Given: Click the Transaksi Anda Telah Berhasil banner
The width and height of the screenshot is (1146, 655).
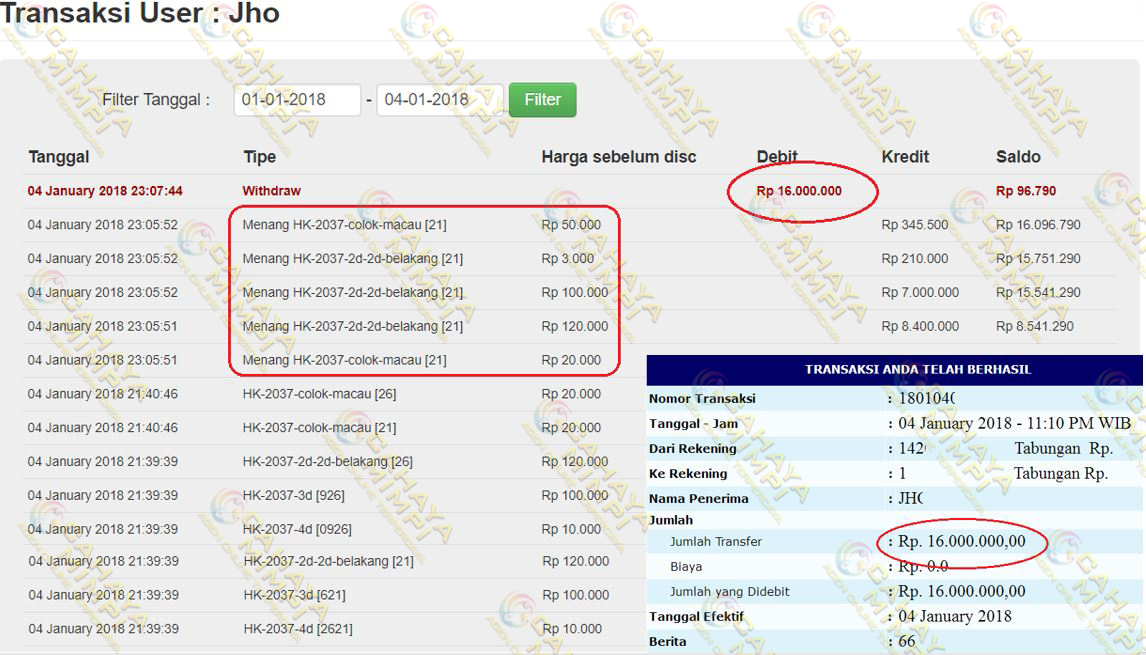Looking at the screenshot, I should 917,370.
